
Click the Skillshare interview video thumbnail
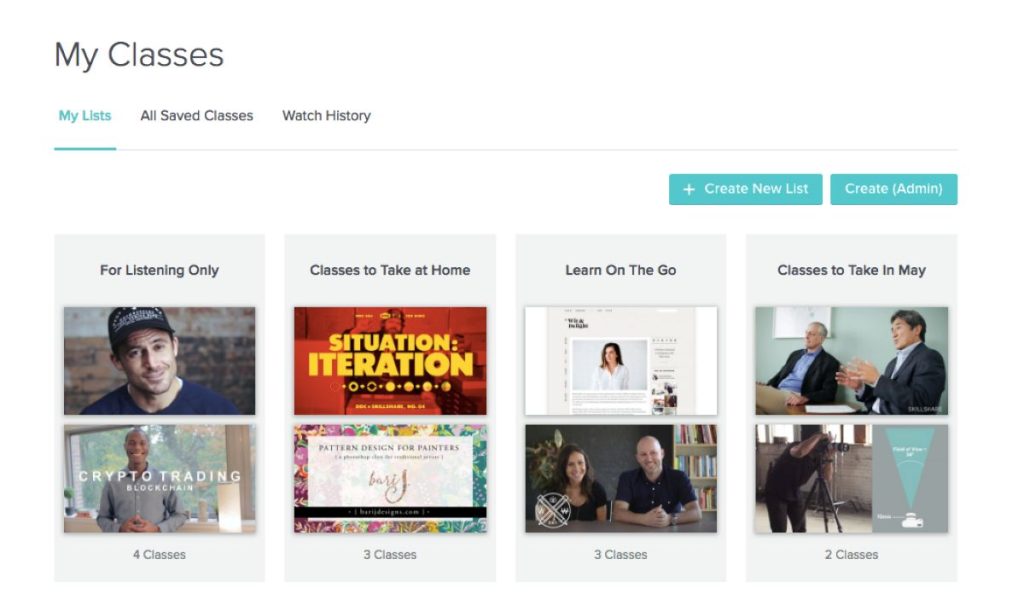(851, 360)
